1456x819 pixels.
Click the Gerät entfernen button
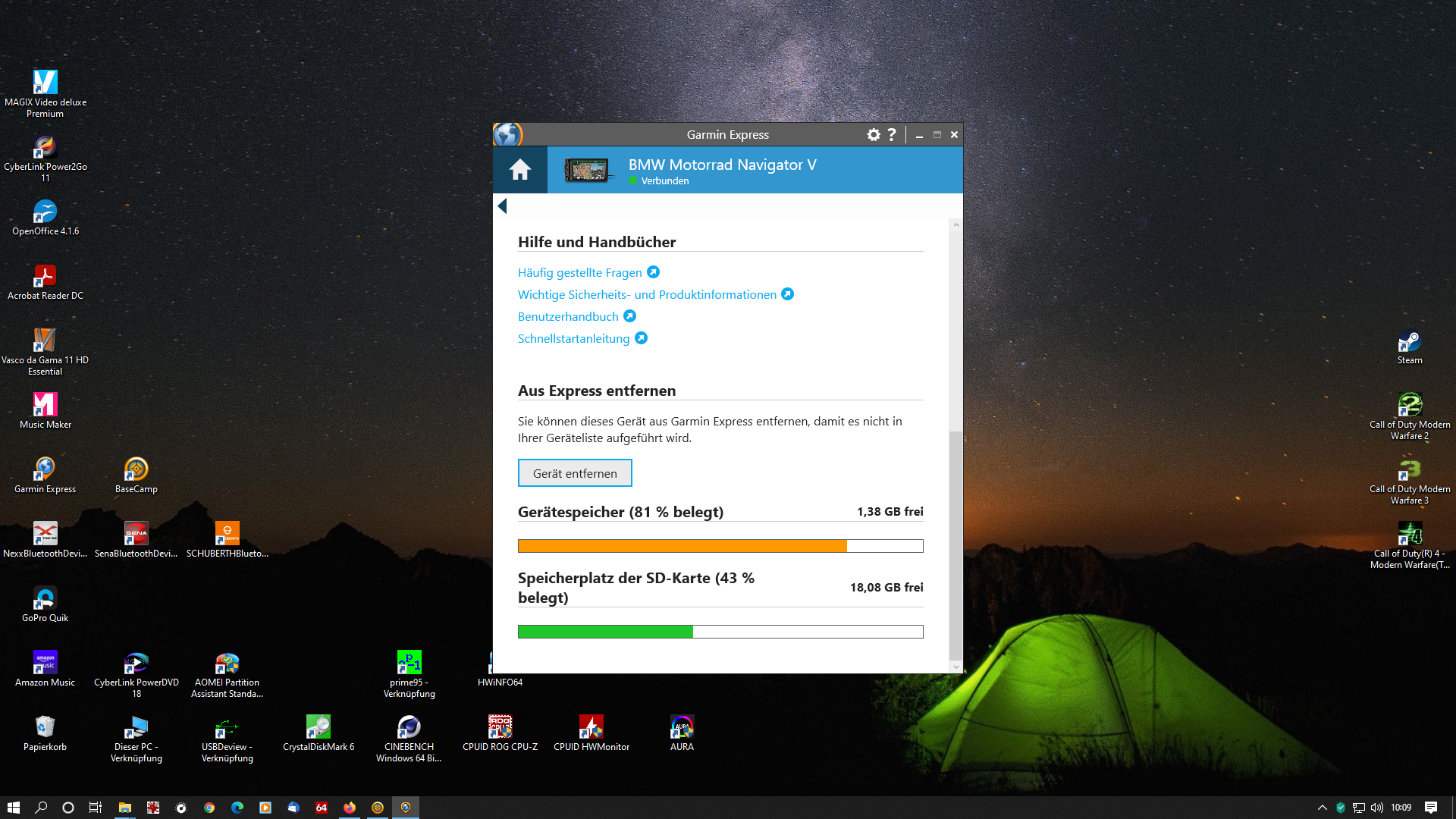[575, 473]
